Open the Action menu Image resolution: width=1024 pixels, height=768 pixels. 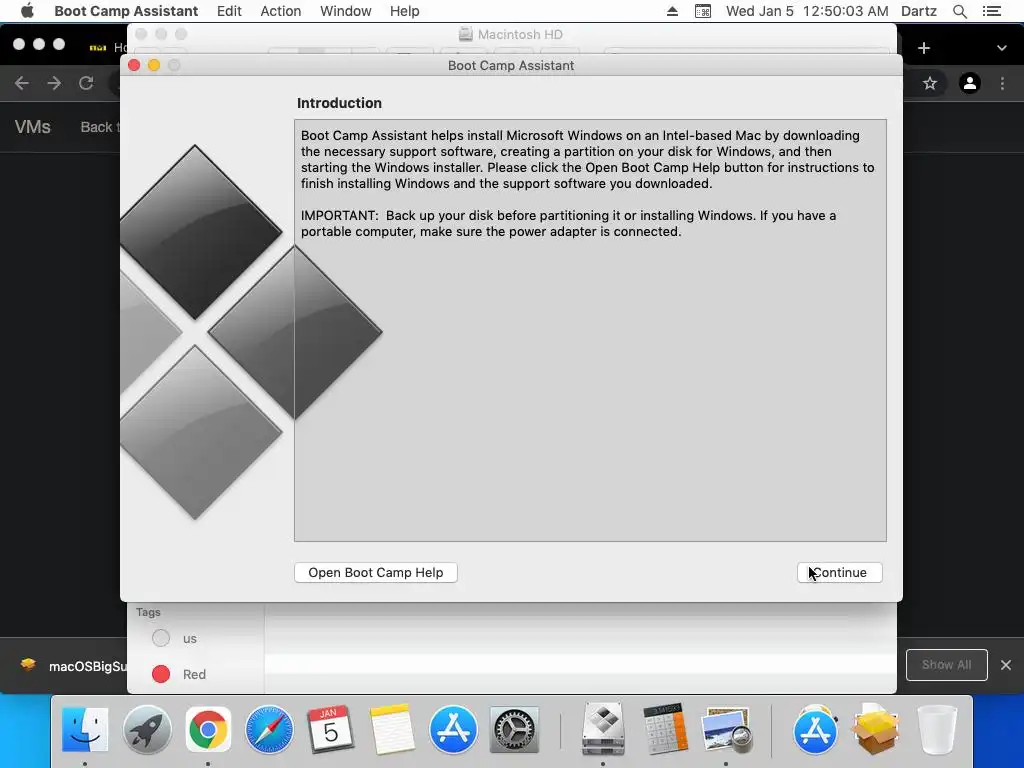281,11
